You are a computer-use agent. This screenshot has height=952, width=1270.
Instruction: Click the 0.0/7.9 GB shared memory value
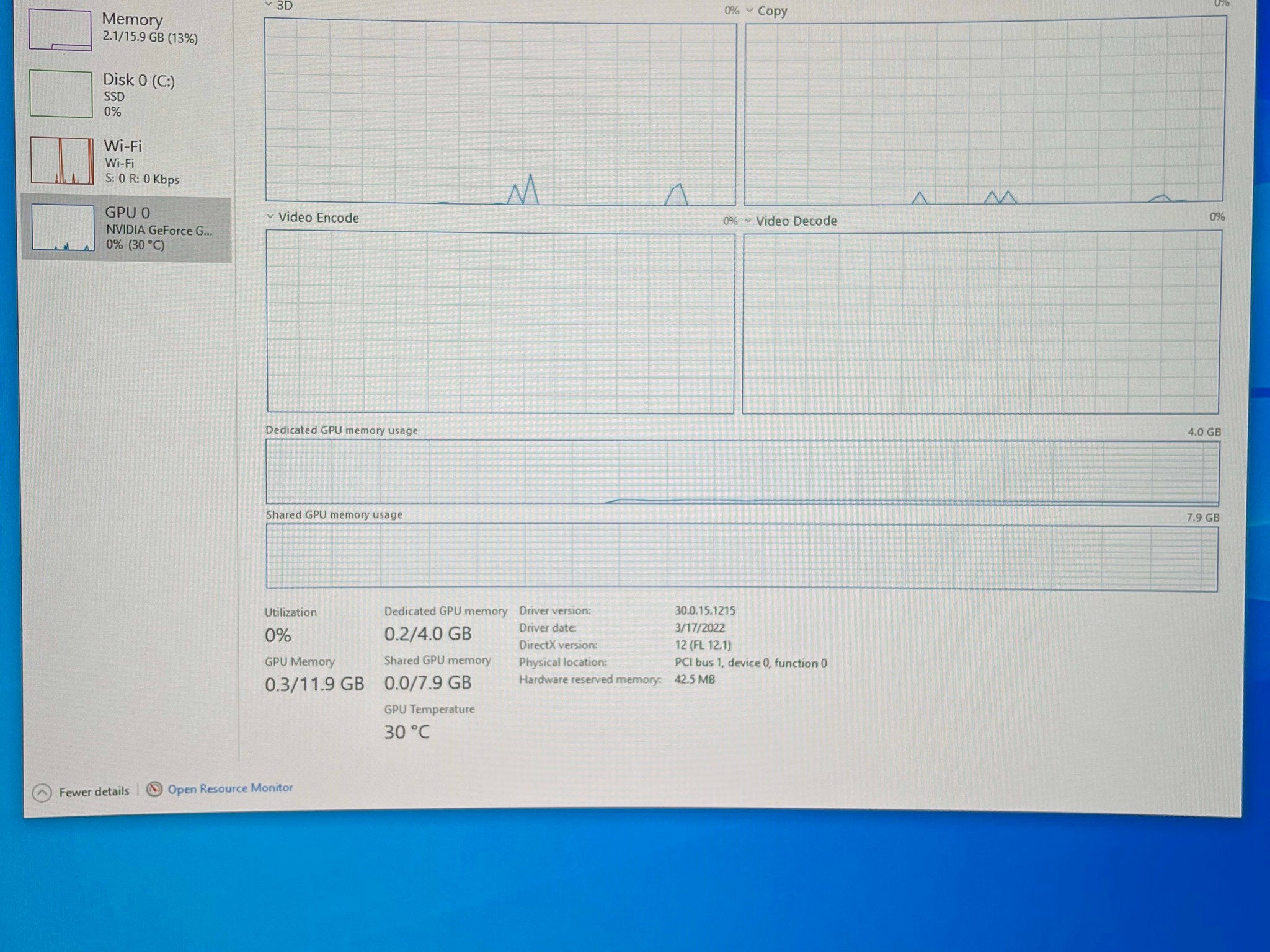point(428,683)
